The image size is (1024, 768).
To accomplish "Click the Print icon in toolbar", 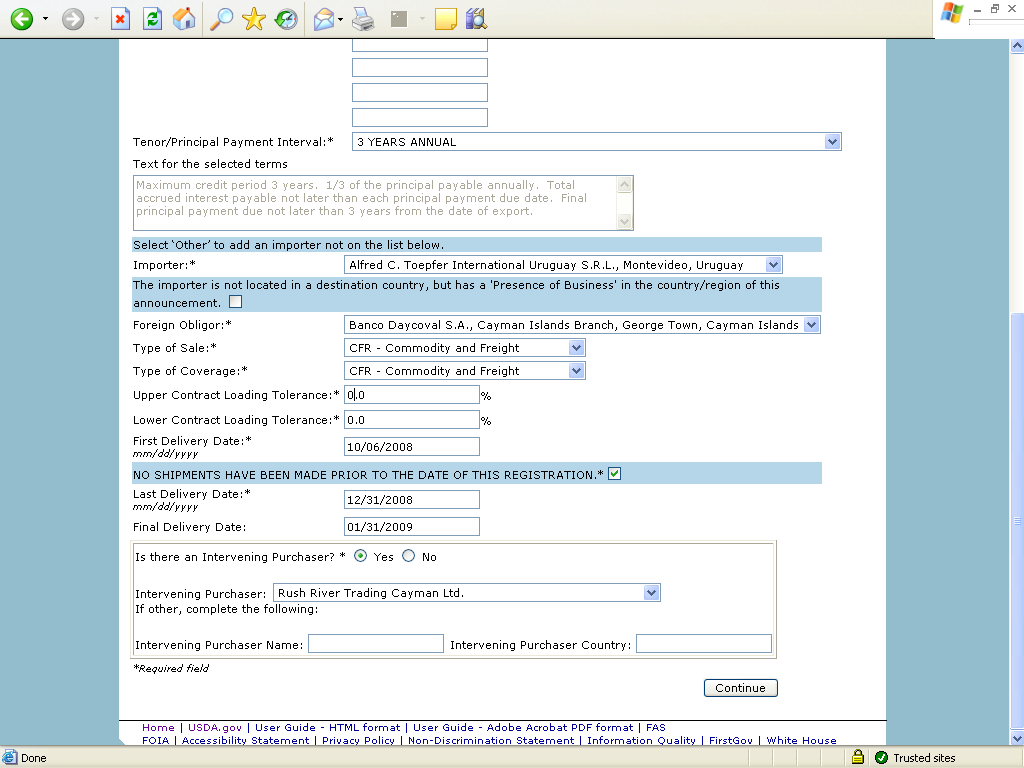I will [x=363, y=19].
